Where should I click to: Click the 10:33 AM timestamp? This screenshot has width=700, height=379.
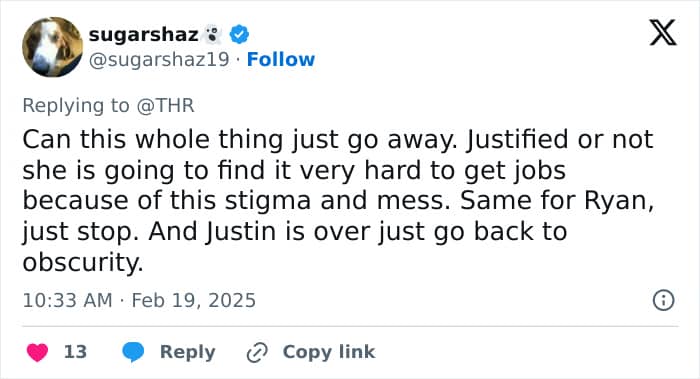point(67,300)
